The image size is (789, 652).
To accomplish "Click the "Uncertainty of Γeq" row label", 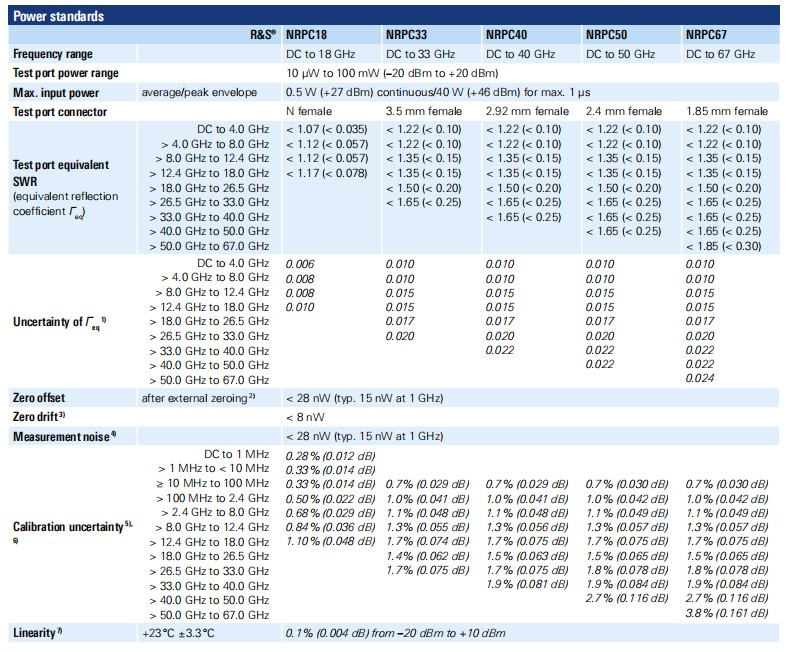I will point(59,322).
